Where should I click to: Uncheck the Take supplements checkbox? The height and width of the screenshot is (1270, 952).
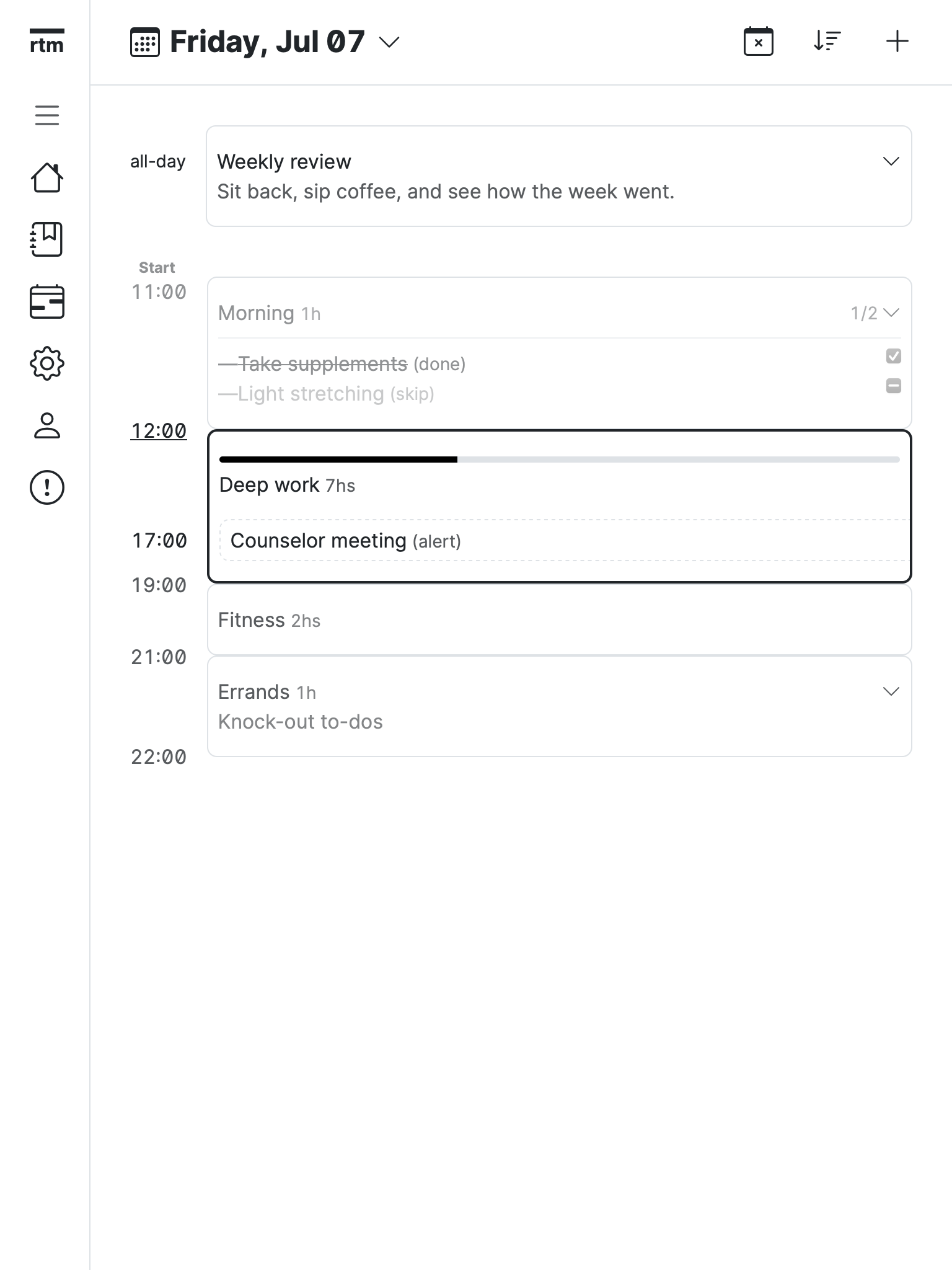893,356
